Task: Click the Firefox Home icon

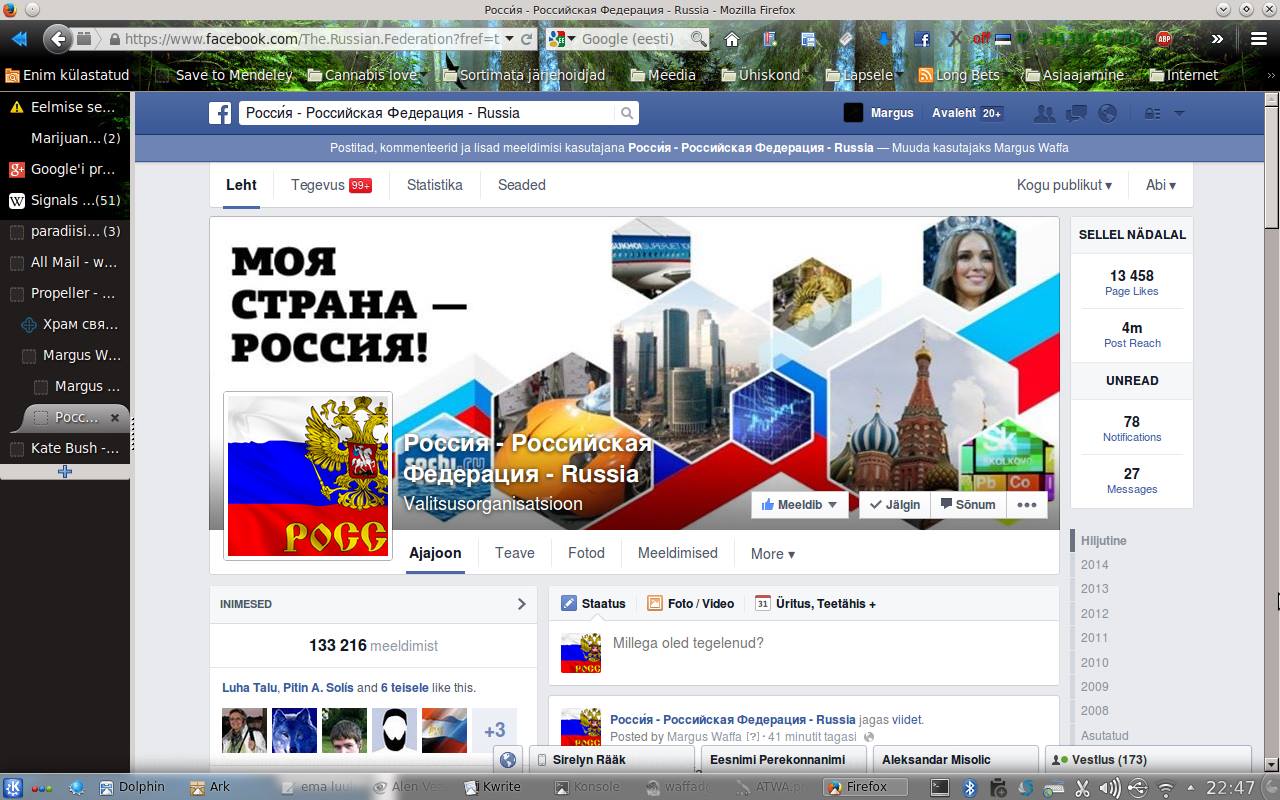Action: [x=732, y=39]
